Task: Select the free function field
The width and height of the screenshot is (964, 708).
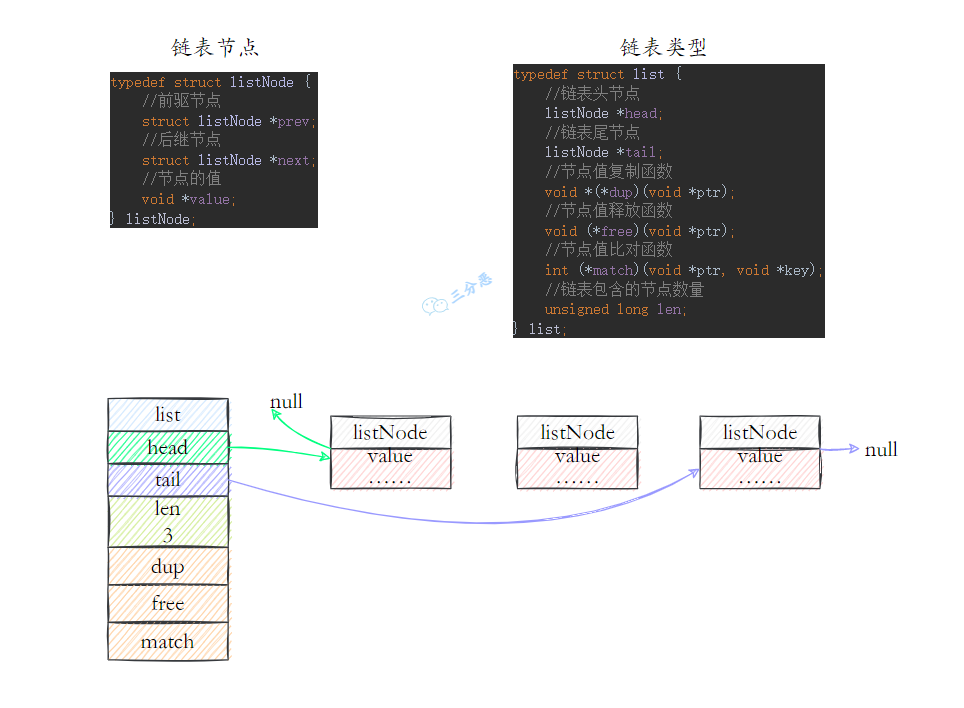Action: click(167, 603)
